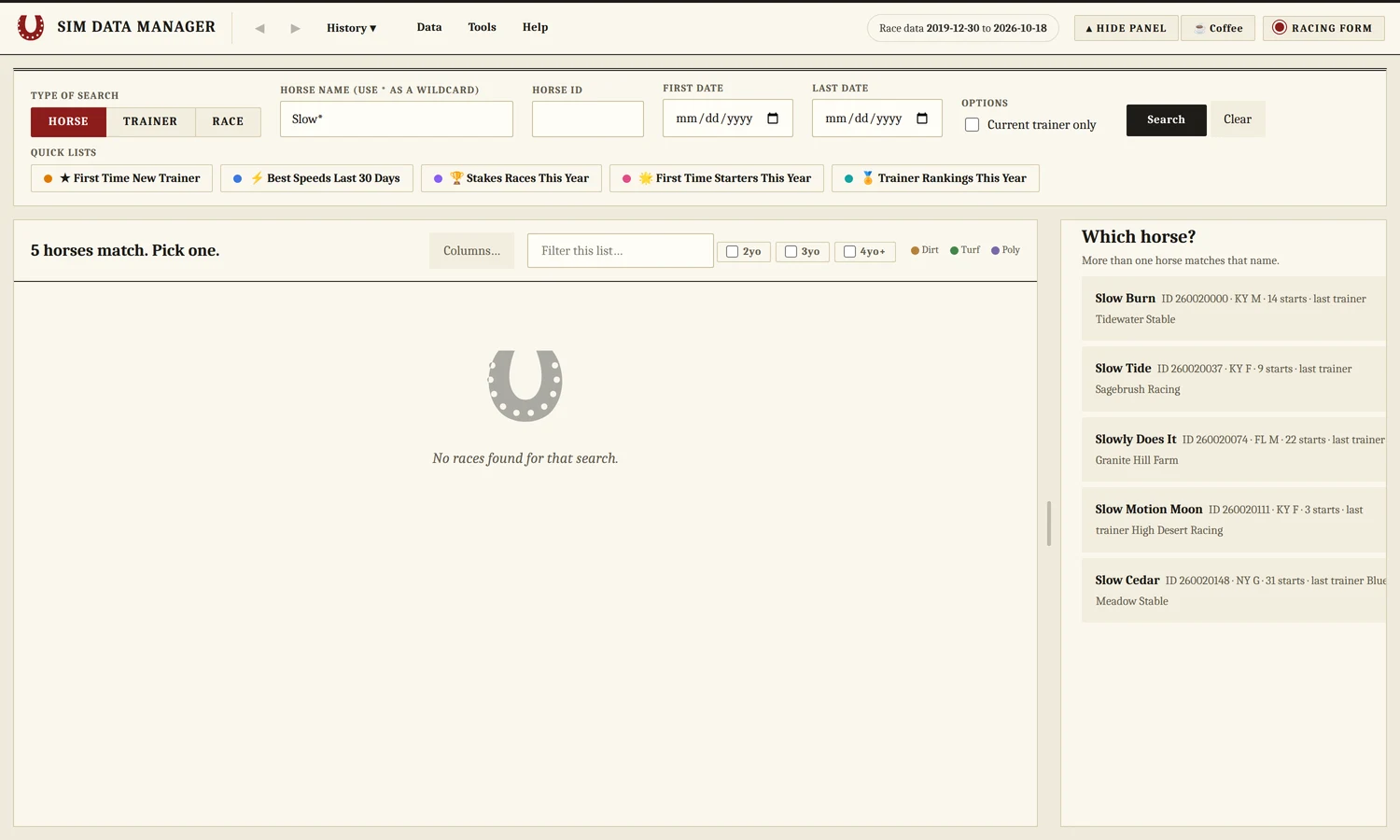Toggle the Turf surface legend dot
This screenshot has height=840, width=1400.
[x=955, y=250]
